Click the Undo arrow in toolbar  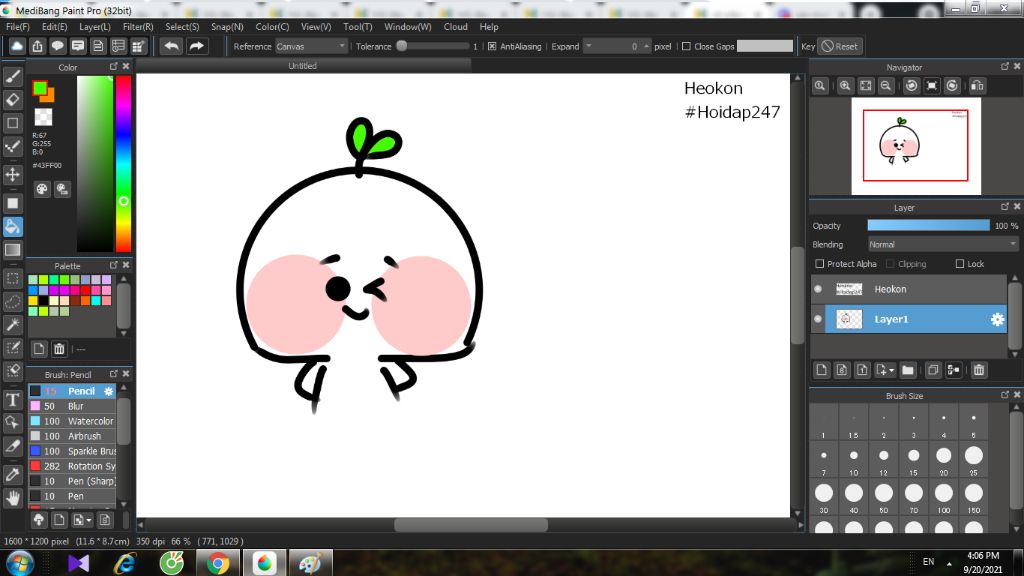pyautogui.click(x=172, y=46)
